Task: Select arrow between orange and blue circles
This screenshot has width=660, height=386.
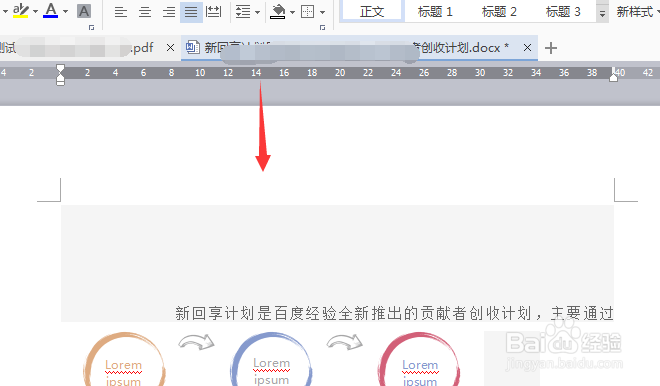Action: click(197, 342)
